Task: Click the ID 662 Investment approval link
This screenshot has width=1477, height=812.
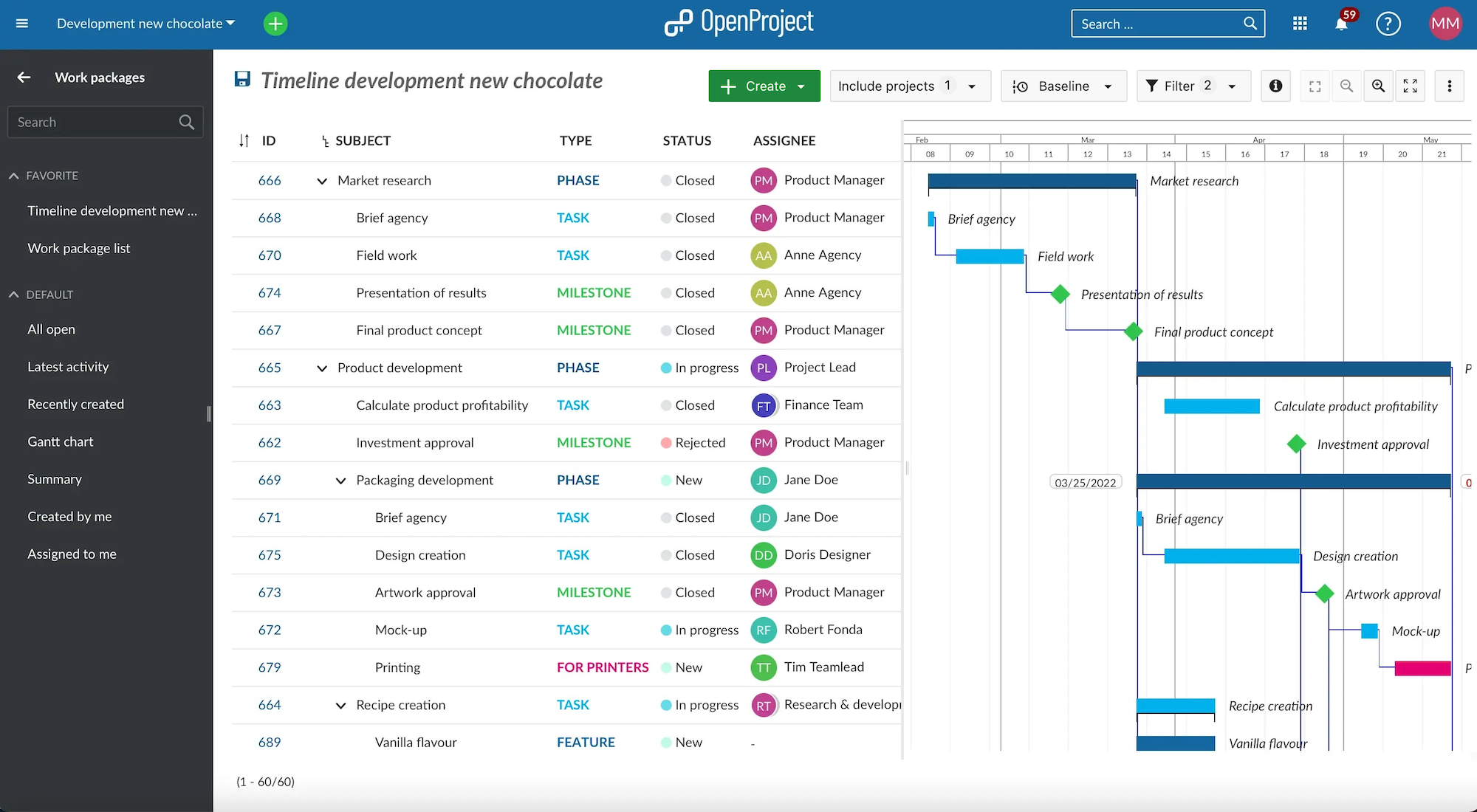Action: [270, 441]
